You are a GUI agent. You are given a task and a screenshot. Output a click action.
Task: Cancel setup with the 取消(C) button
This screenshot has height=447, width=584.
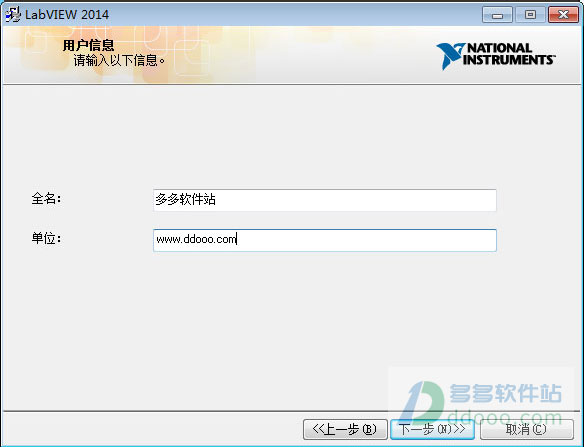pos(527,429)
